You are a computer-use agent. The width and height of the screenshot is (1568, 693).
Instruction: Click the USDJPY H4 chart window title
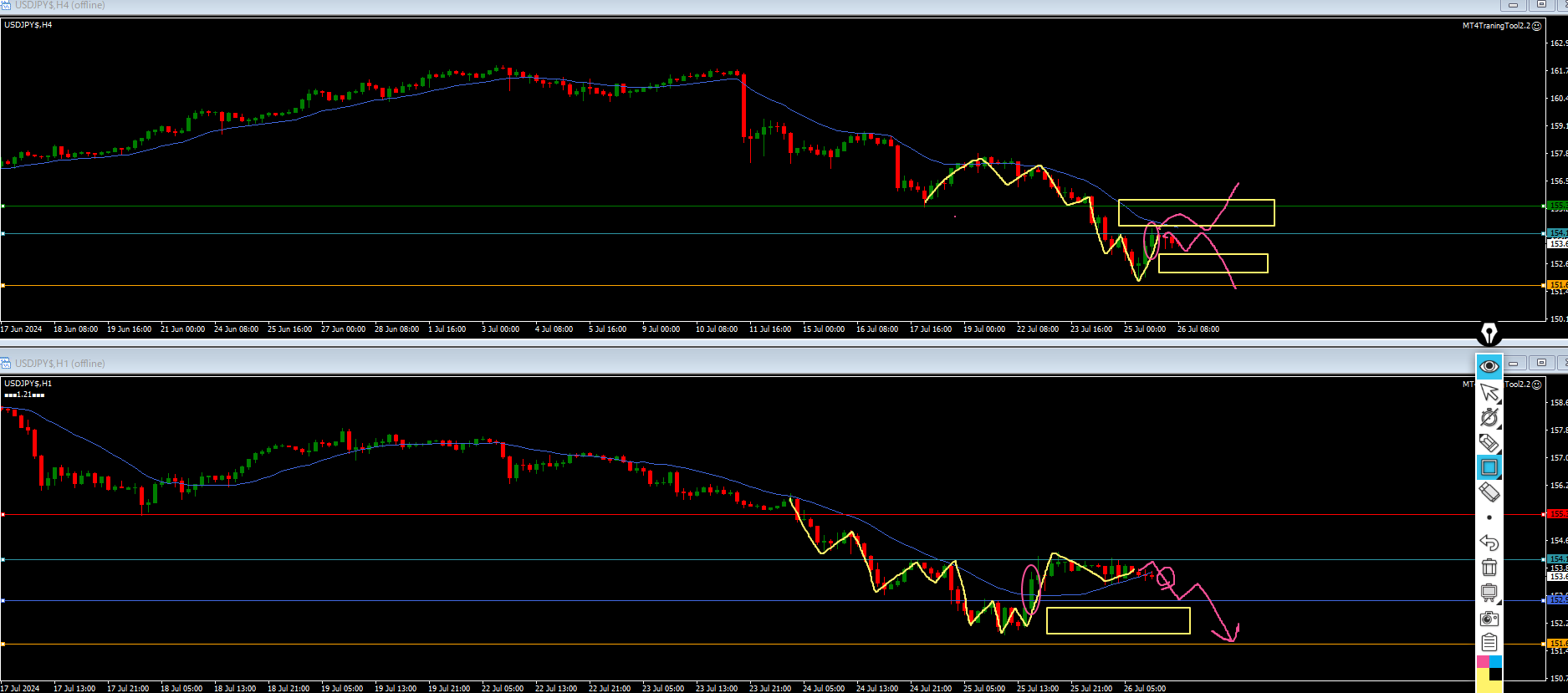pyautogui.click(x=59, y=5)
